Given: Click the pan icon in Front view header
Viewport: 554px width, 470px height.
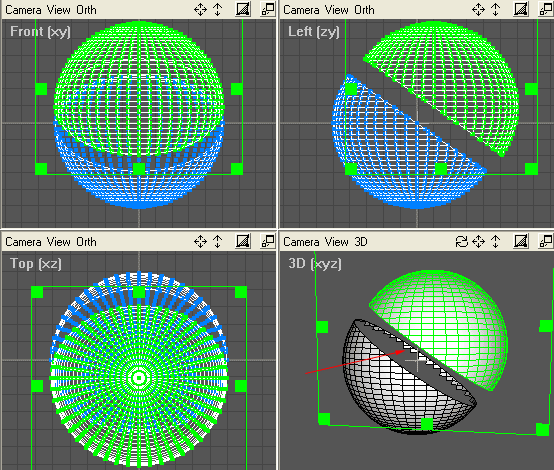Looking at the screenshot, I should (200, 10).
